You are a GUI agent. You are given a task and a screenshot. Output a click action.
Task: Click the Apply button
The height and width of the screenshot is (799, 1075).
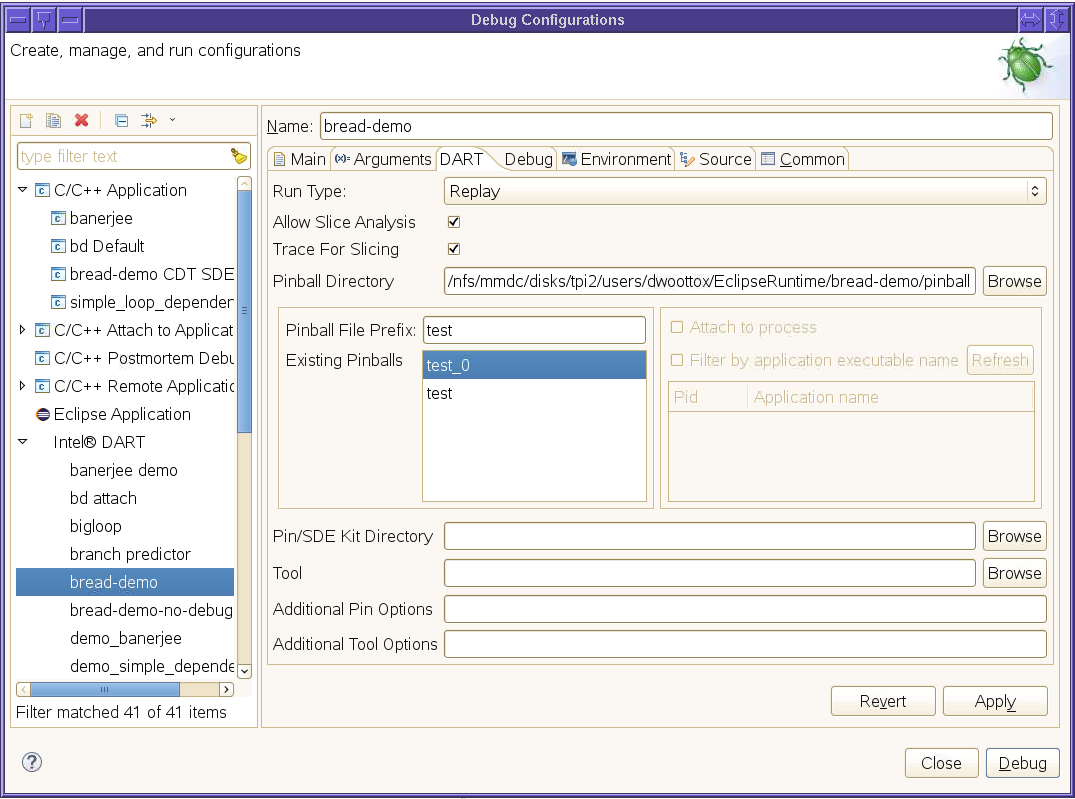click(x=994, y=701)
